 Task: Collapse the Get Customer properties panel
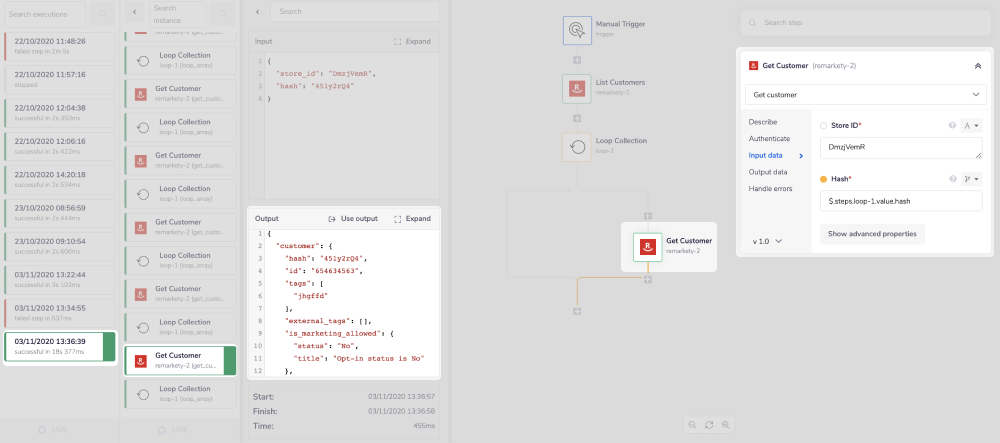tap(977, 66)
